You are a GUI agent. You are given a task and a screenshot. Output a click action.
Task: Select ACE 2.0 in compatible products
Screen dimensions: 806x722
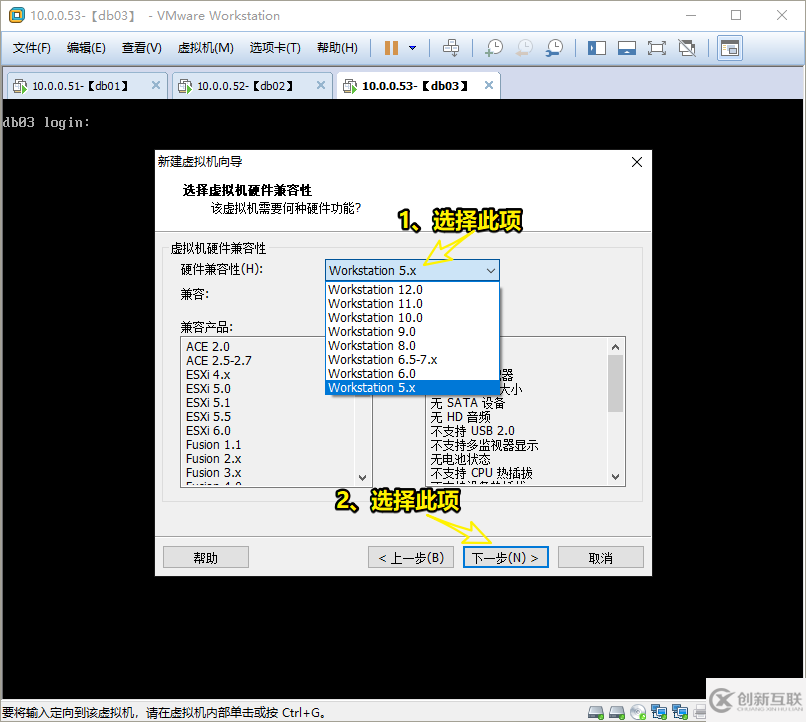click(208, 347)
